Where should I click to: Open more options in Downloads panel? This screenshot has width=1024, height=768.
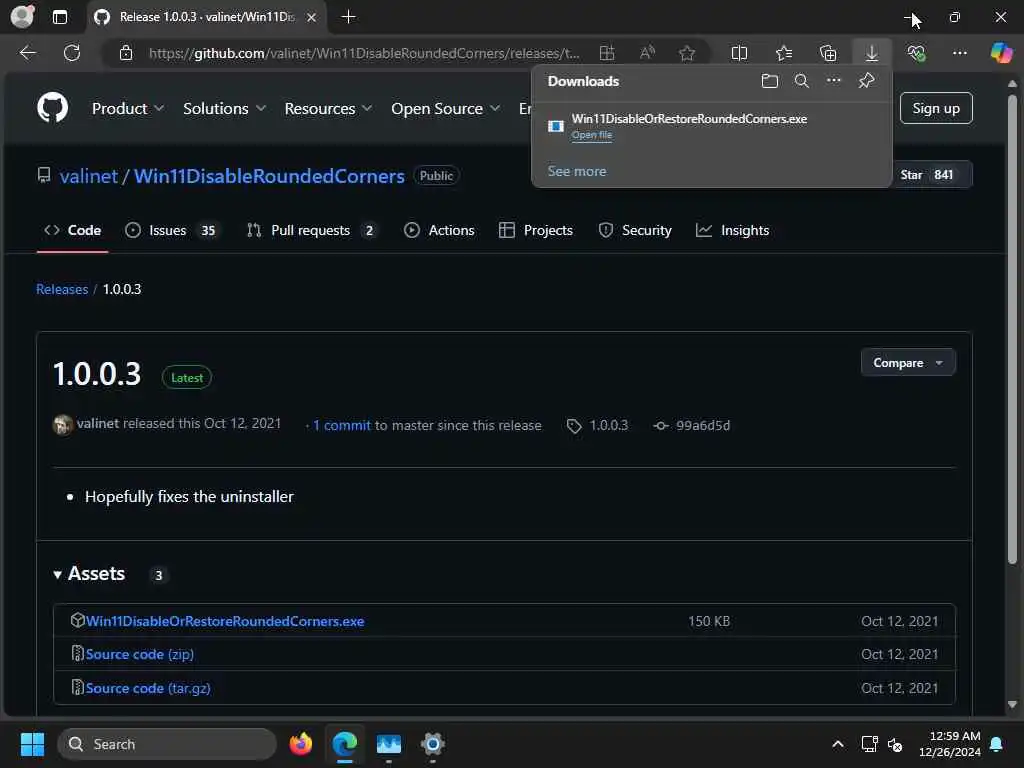(x=834, y=80)
